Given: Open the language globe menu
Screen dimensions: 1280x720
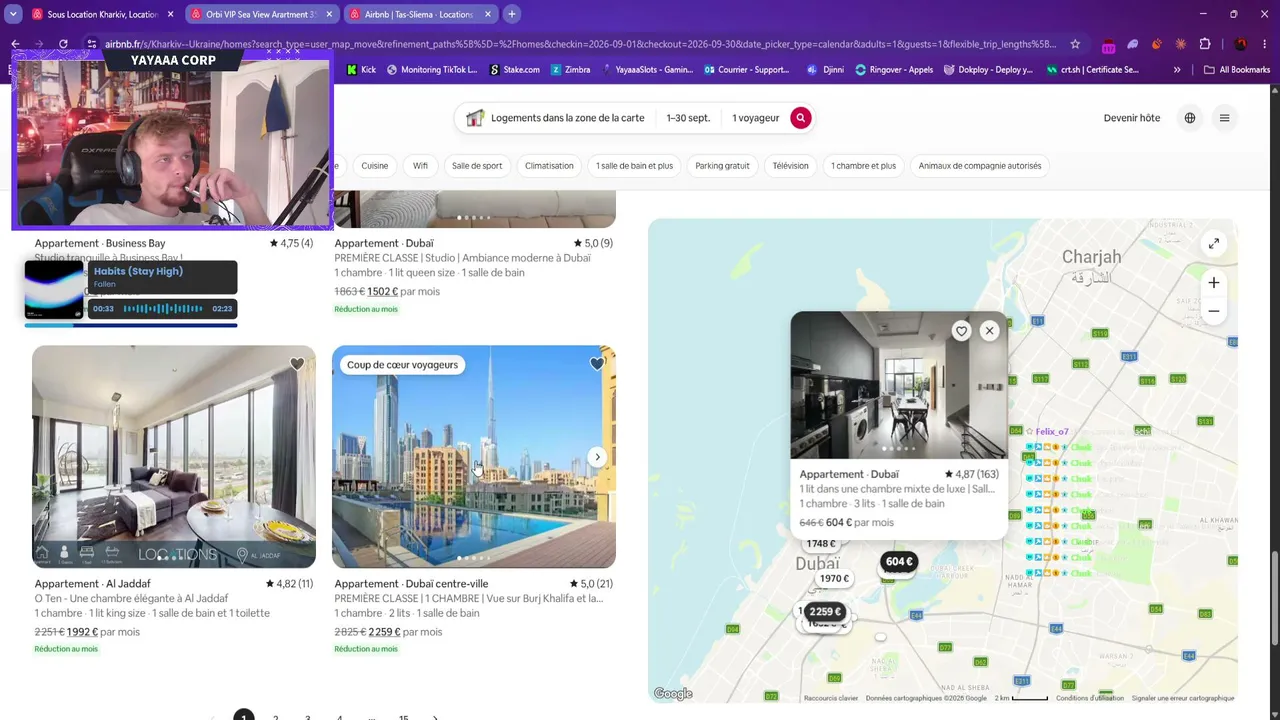Looking at the screenshot, I should 1190,118.
